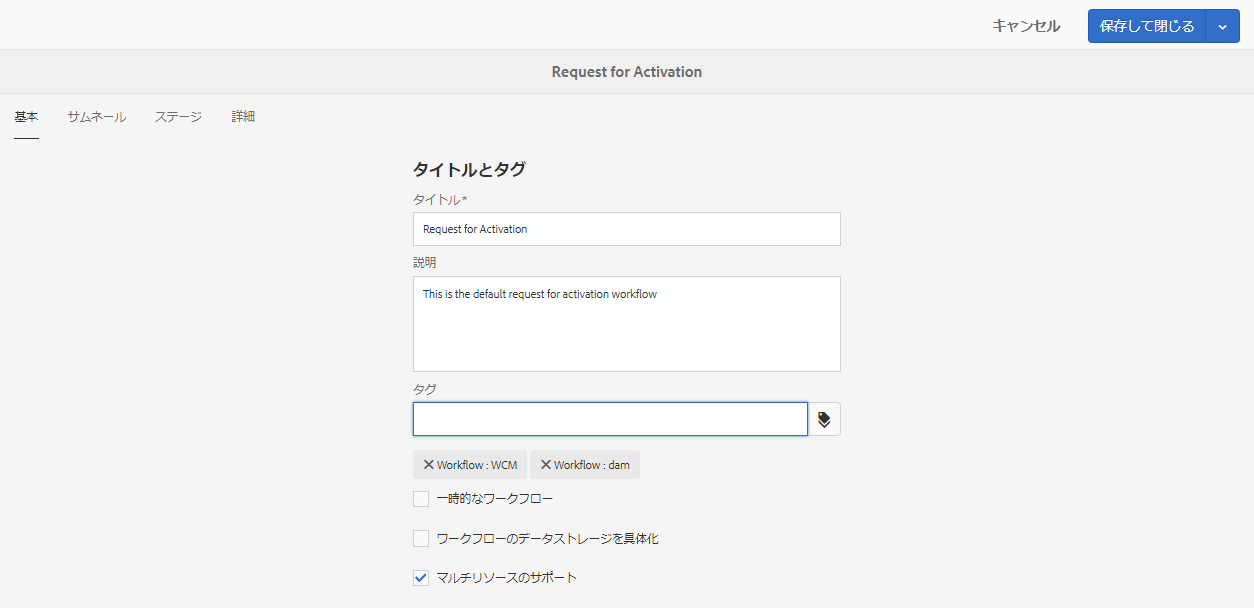
Task: Check ワークフローのデータストレージを具体化 option
Action: pos(421,539)
